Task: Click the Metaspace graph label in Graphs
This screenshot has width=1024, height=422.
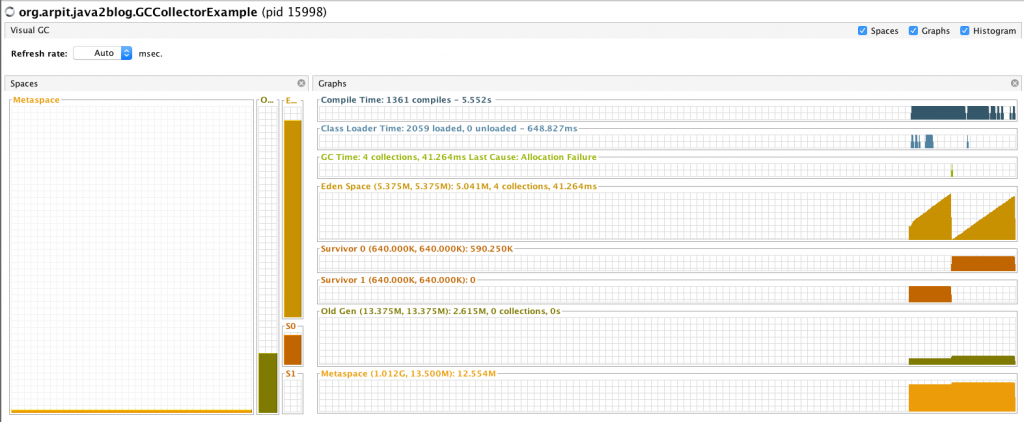Action: pyautogui.click(x=409, y=374)
